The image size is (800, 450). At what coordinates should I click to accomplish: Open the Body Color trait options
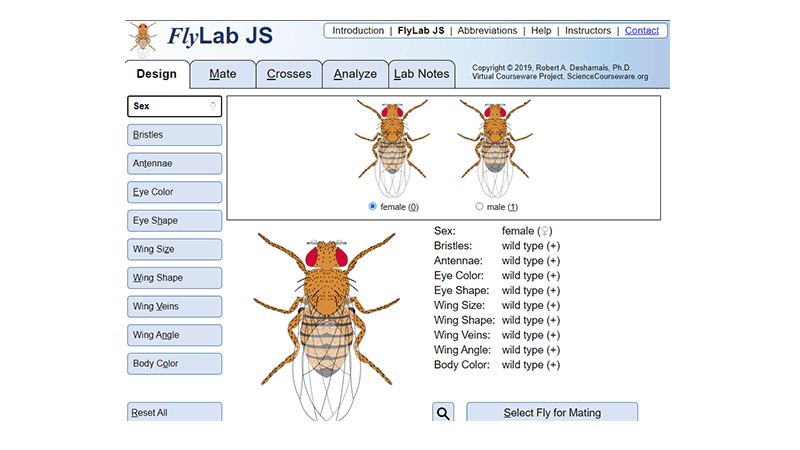(175, 364)
